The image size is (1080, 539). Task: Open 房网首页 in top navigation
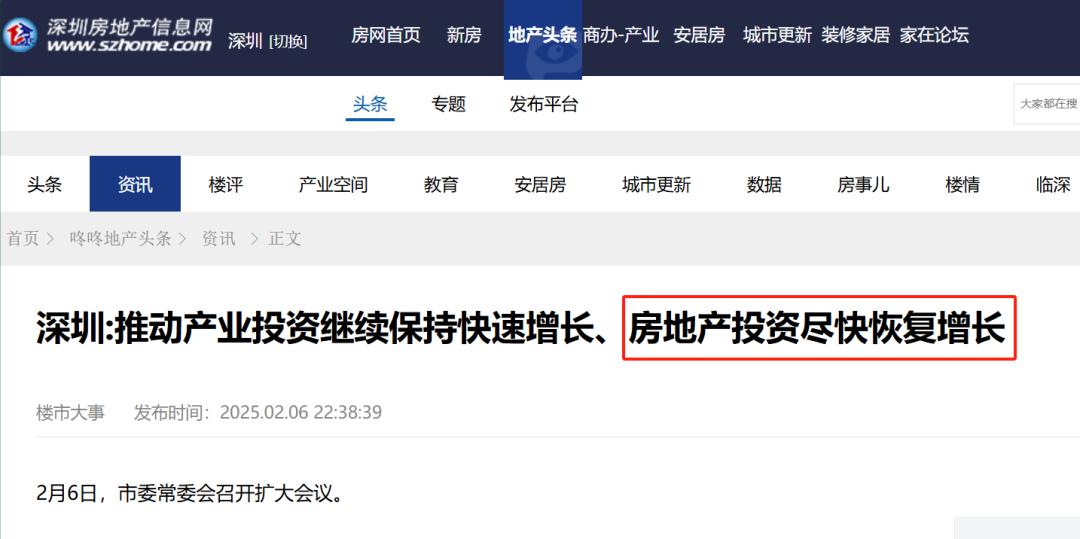click(386, 35)
